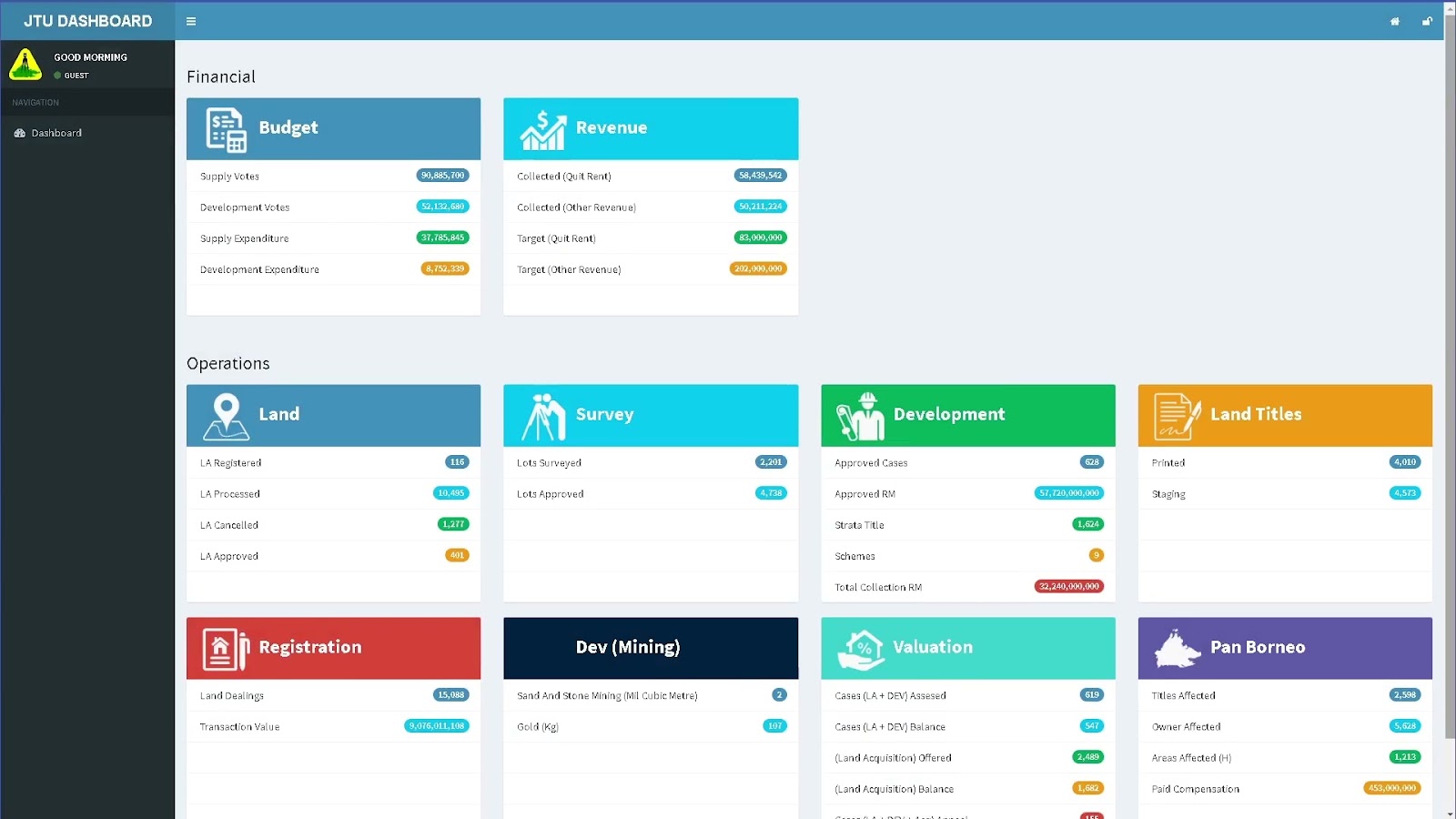Click the Gold (Kg) 107 badge
This screenshot has height=819, width=1456.
[x=774, y=726]
